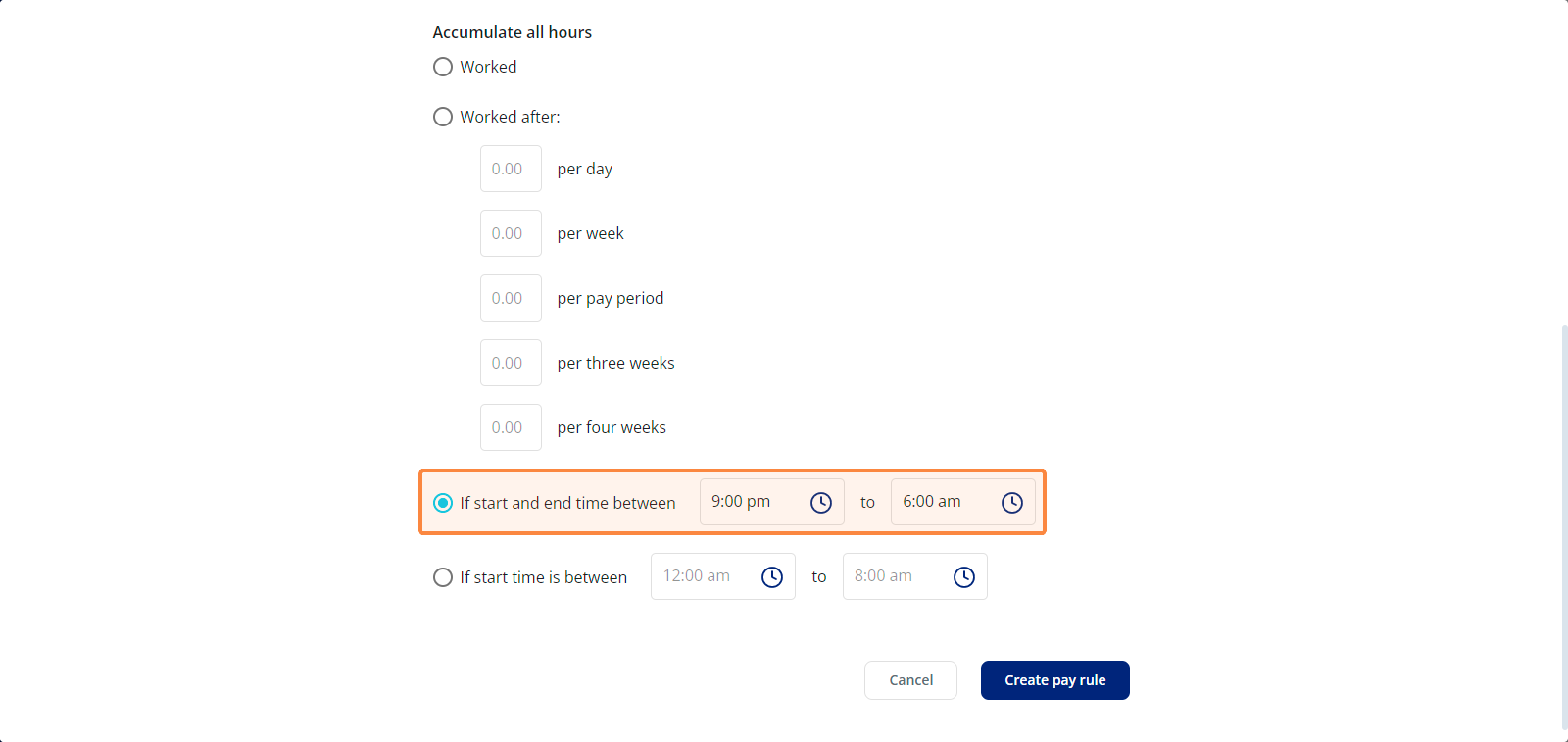Click the per day hours field
Screen dimensions: 1568x742
point(510,169)
